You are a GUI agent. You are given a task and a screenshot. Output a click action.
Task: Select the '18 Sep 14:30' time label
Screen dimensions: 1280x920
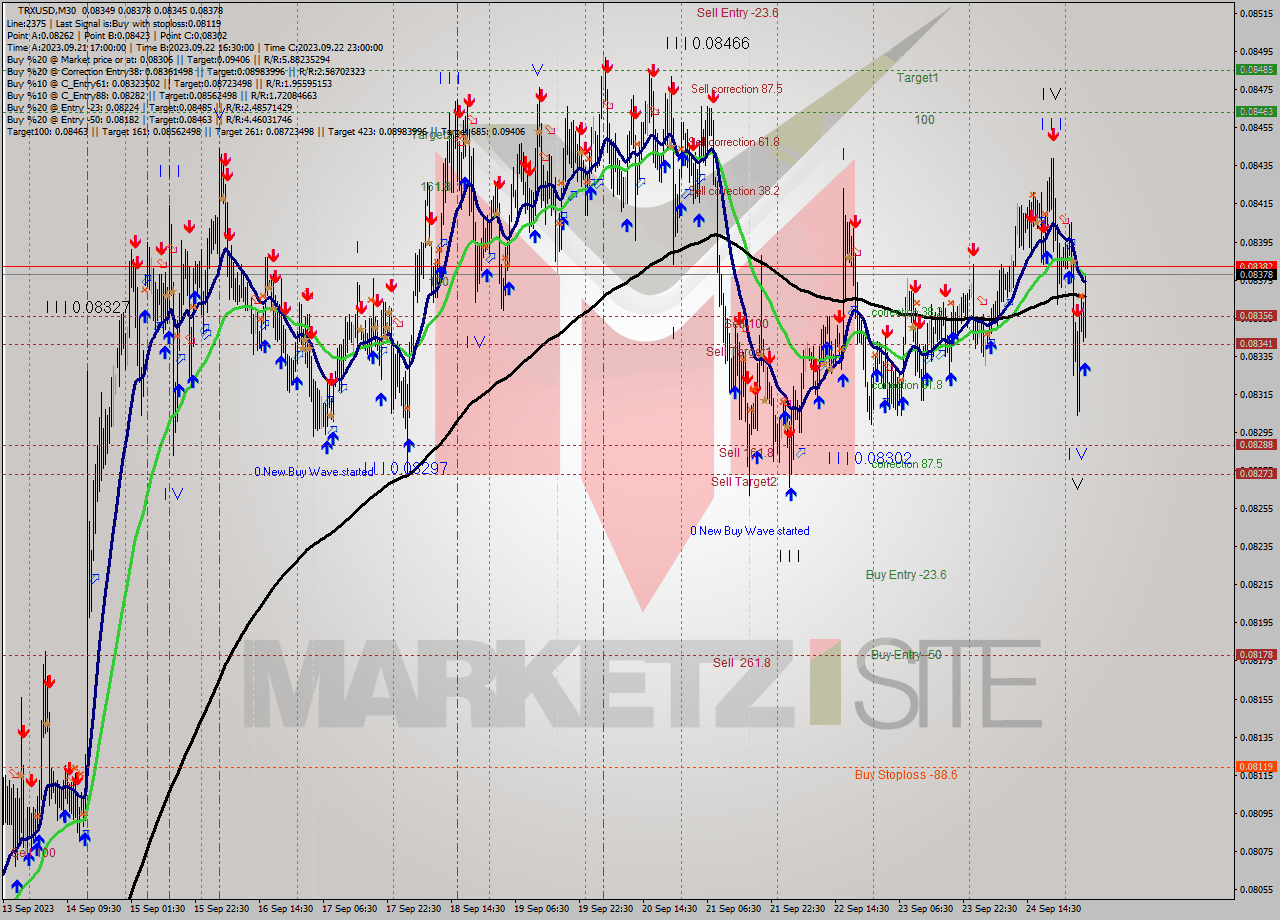(477, 909)
